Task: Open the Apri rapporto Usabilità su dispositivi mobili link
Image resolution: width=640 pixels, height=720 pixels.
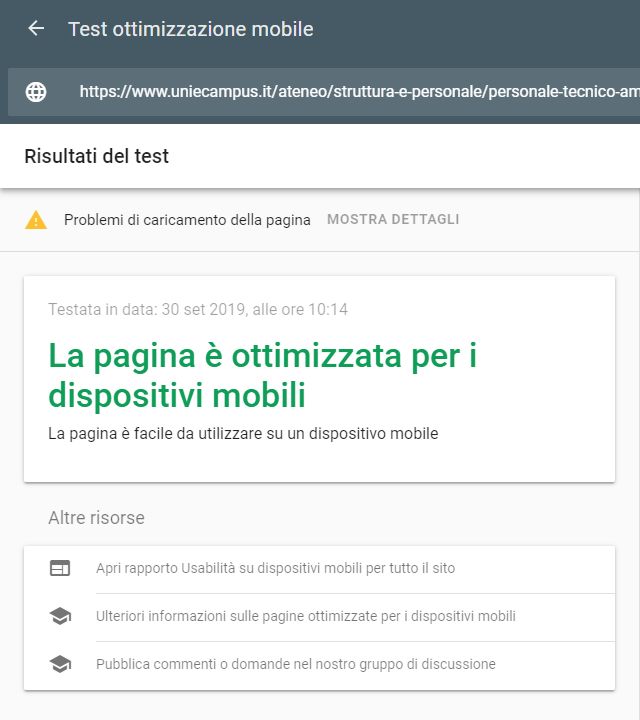Action: tap(275, 568)
